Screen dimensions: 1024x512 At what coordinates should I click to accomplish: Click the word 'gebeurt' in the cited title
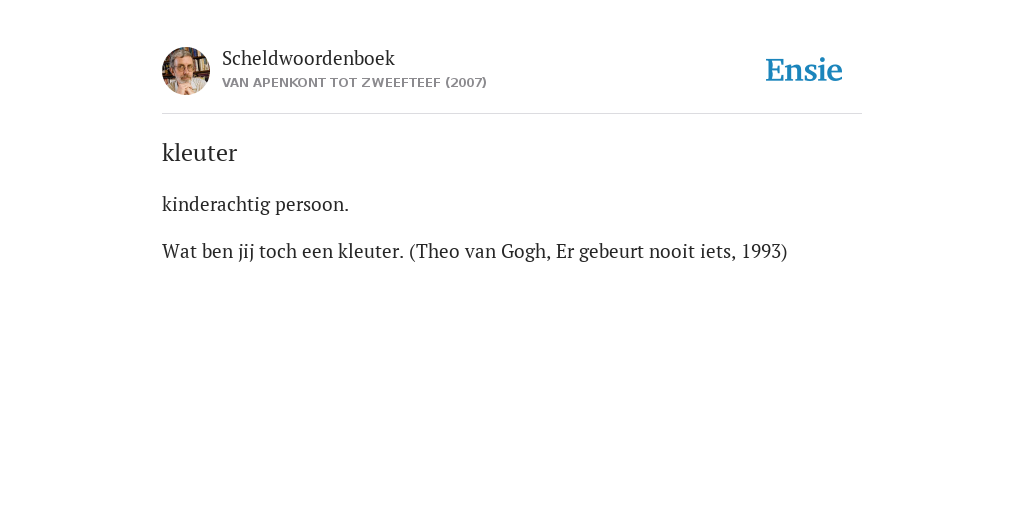[611, 252]
